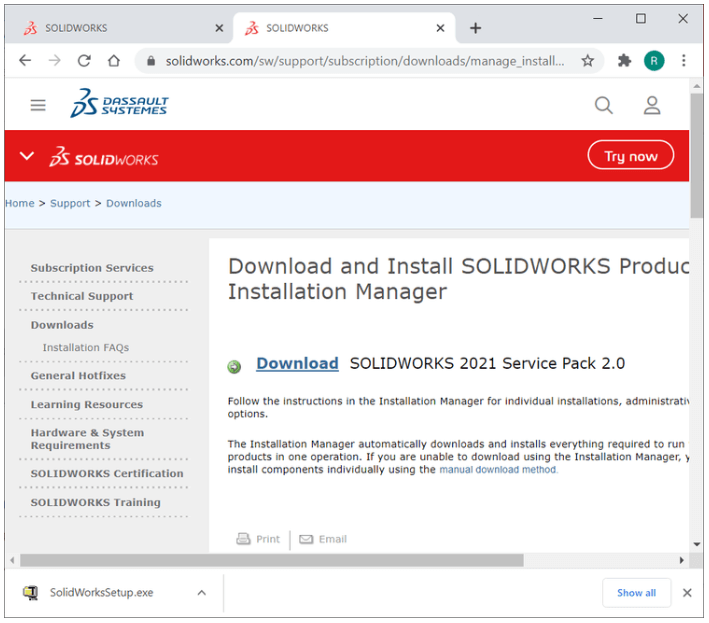Click the Support breadcrumb link
Image resolution: width=709 pixels, height=623 pixels.
70,203
